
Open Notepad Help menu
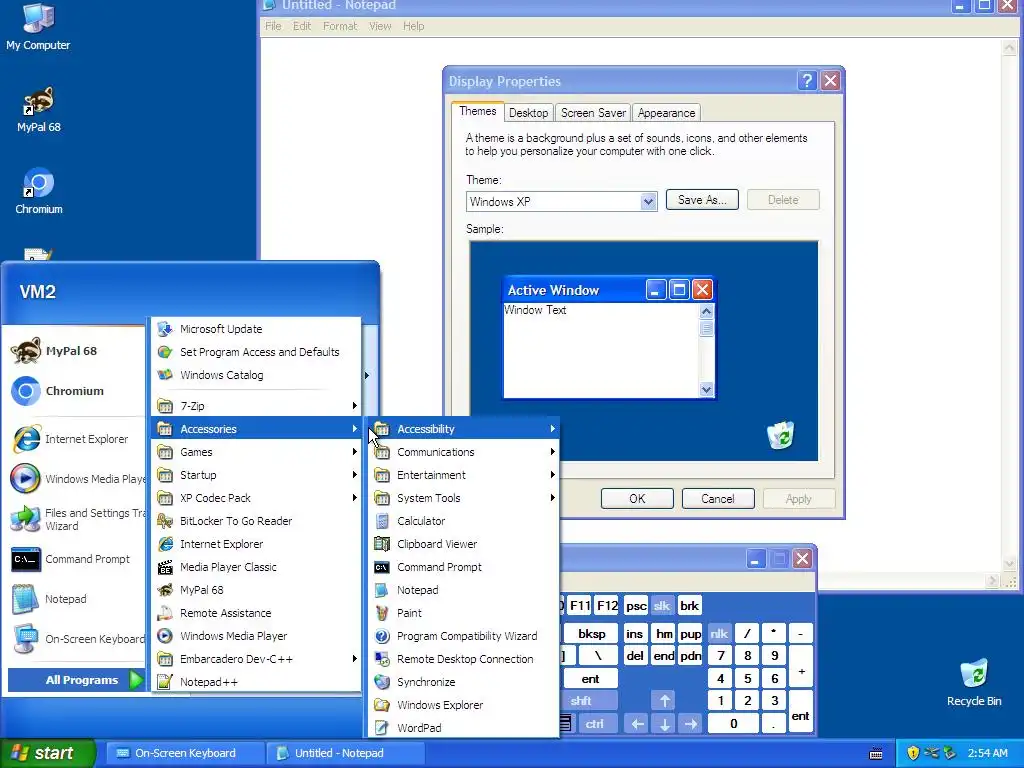(413, 26)
